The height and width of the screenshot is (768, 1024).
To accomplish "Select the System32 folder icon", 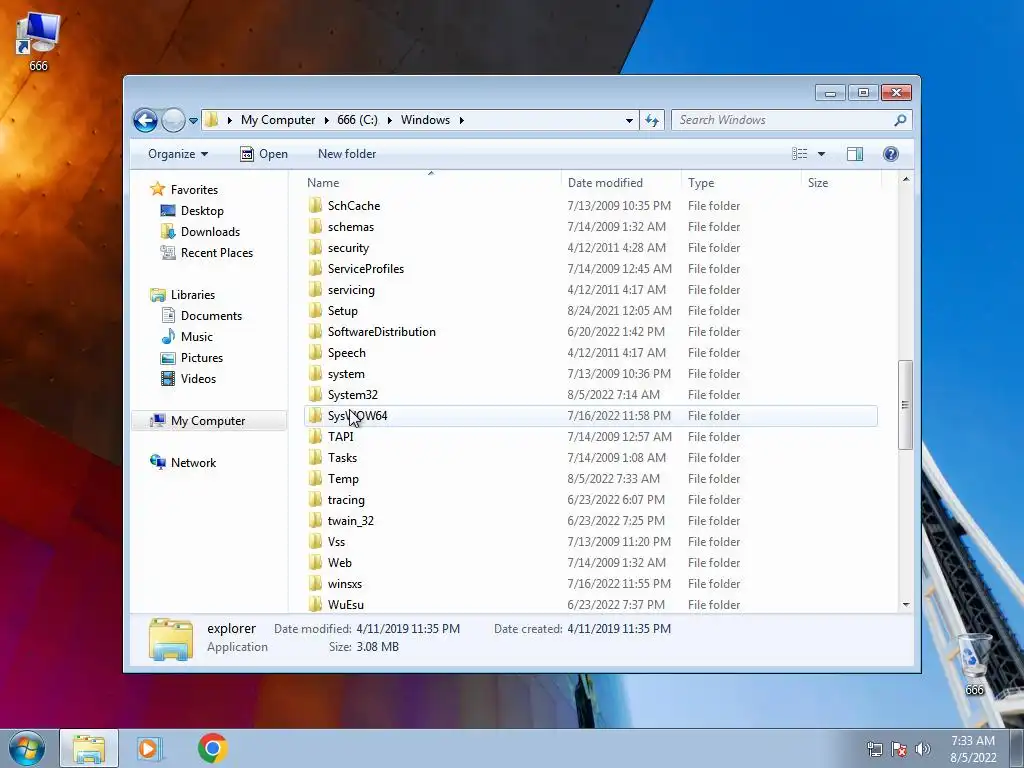I will click(315, 394).
